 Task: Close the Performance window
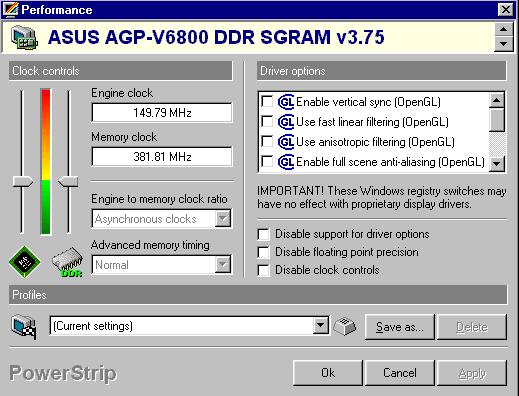[x=505, y=9]
